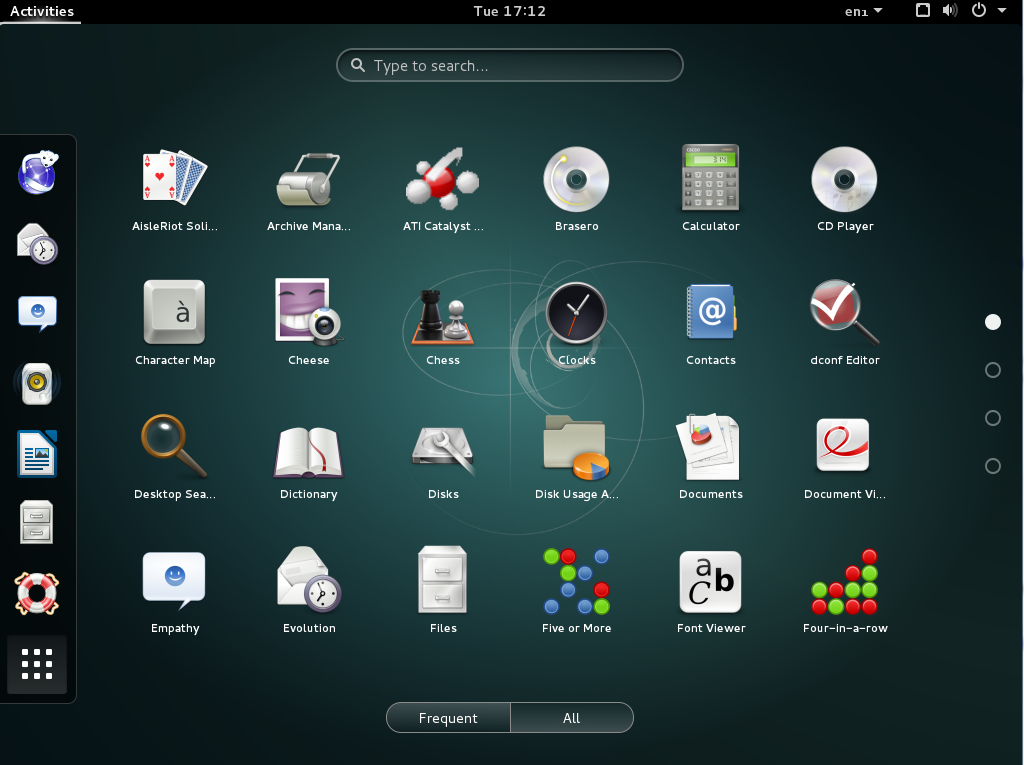Image resolution: width=1024 pixels, height=765 pixels.
Task: Open file cabinet Files icon in dock
Action: pyautogui.click(x=37, y=523)
